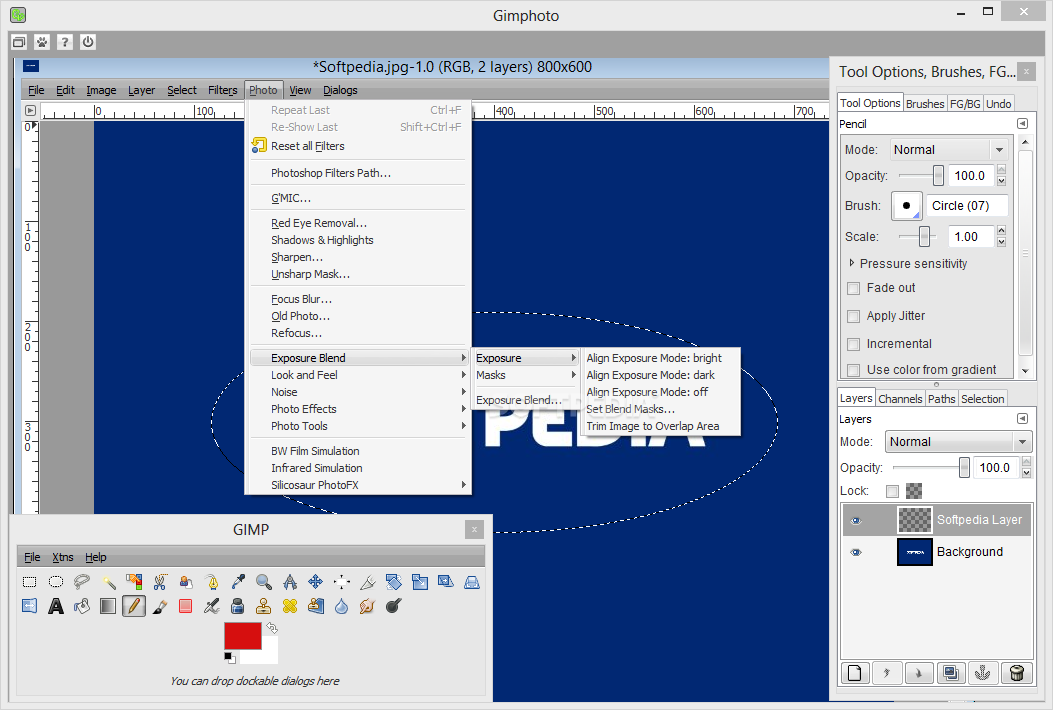Viewport: 1053px width, 710px height.
Task: Duplicate the layer button
Action: [951, 672]
